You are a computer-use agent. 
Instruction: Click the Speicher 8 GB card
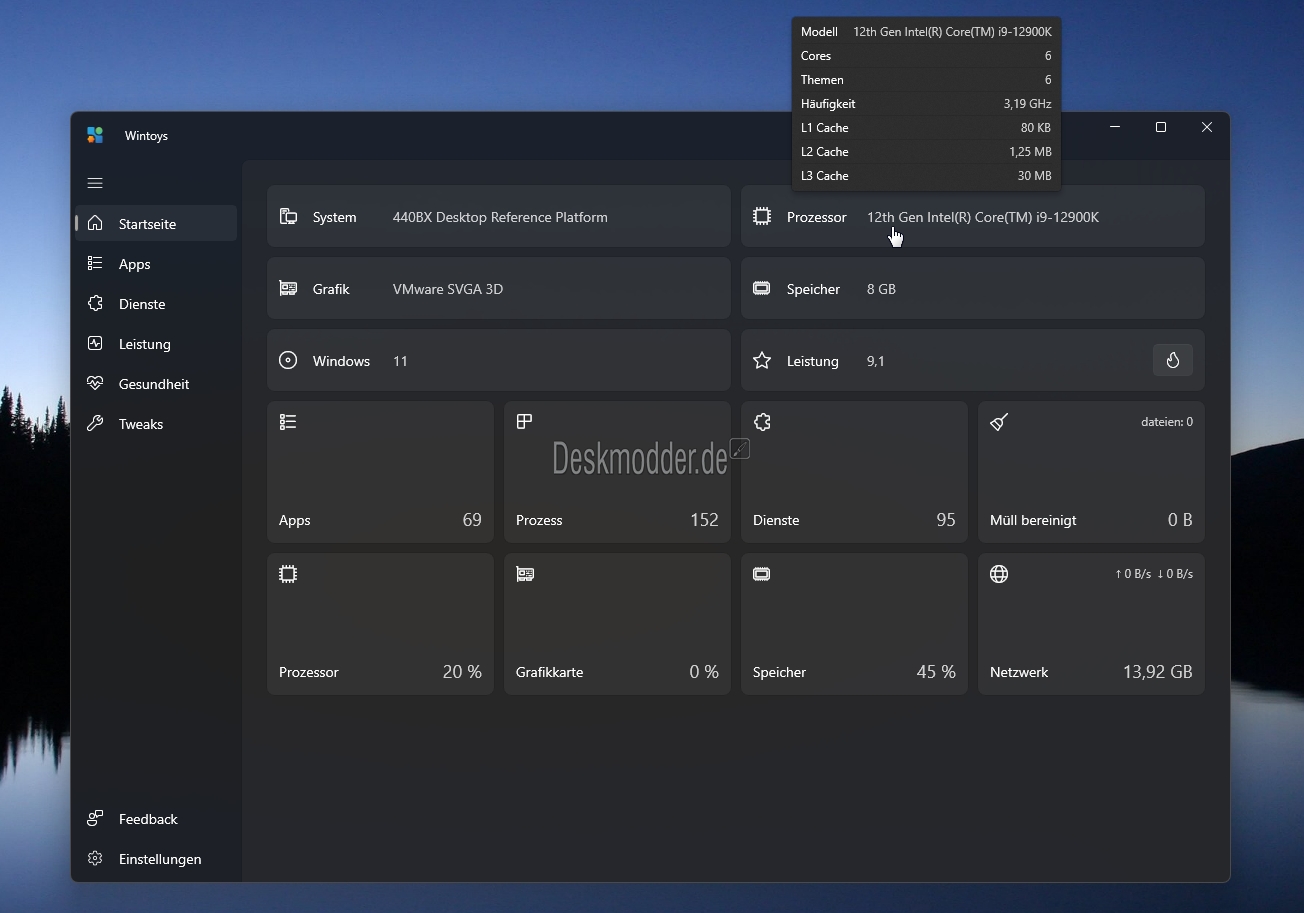973,288
